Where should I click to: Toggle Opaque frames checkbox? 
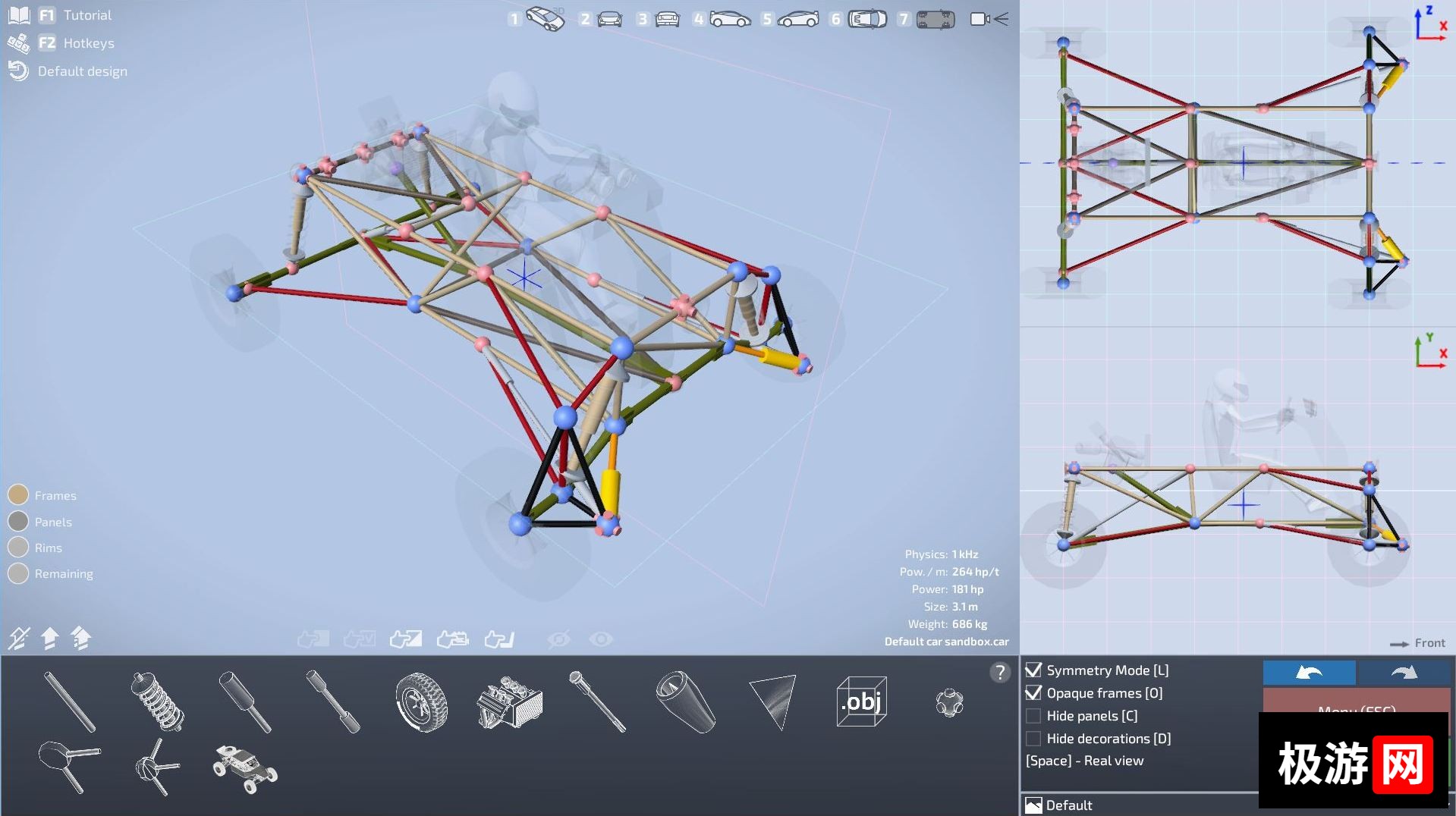(x=1033, y=693)
